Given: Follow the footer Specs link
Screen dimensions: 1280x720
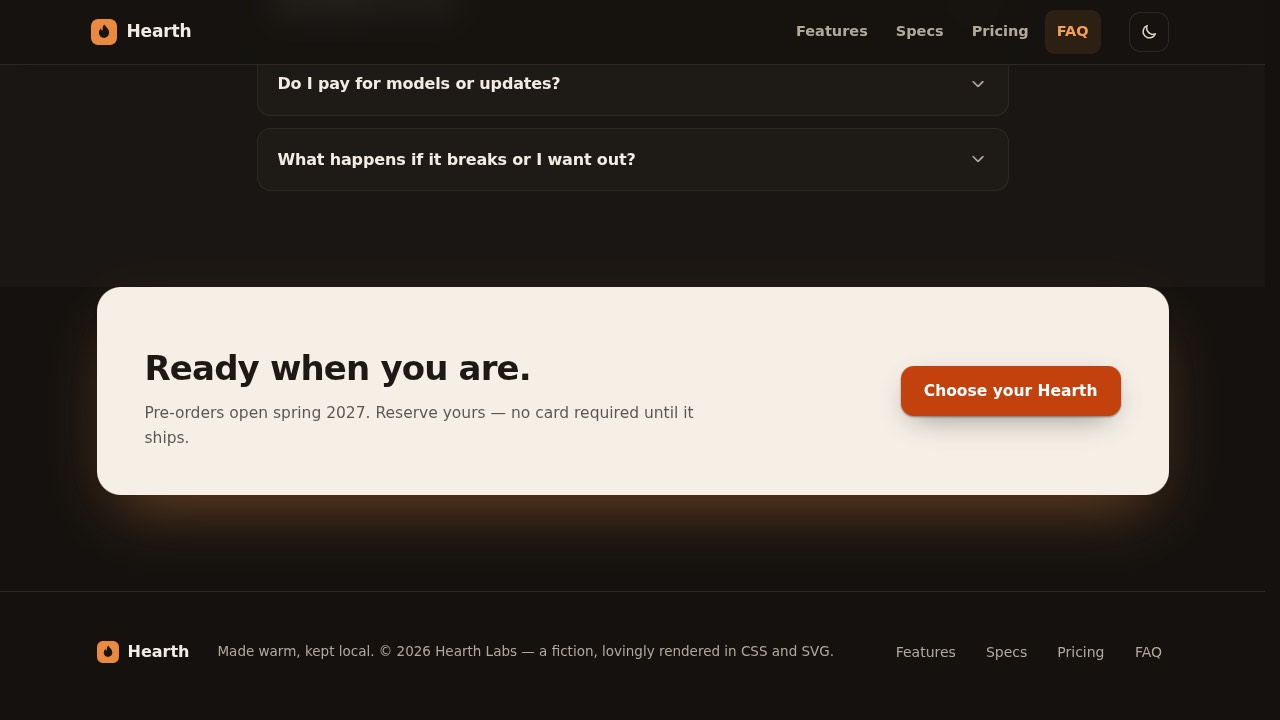Looking at the screenshot, I should [x=1006, y=652].
